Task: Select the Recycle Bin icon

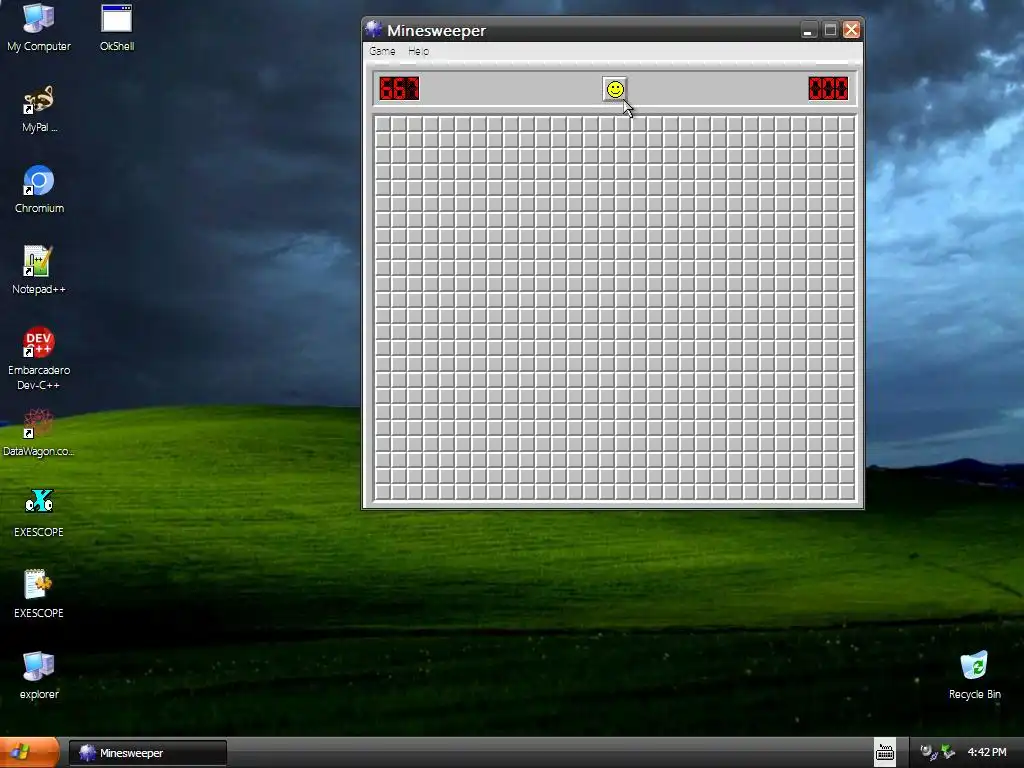Action: [x=974, y=676]
